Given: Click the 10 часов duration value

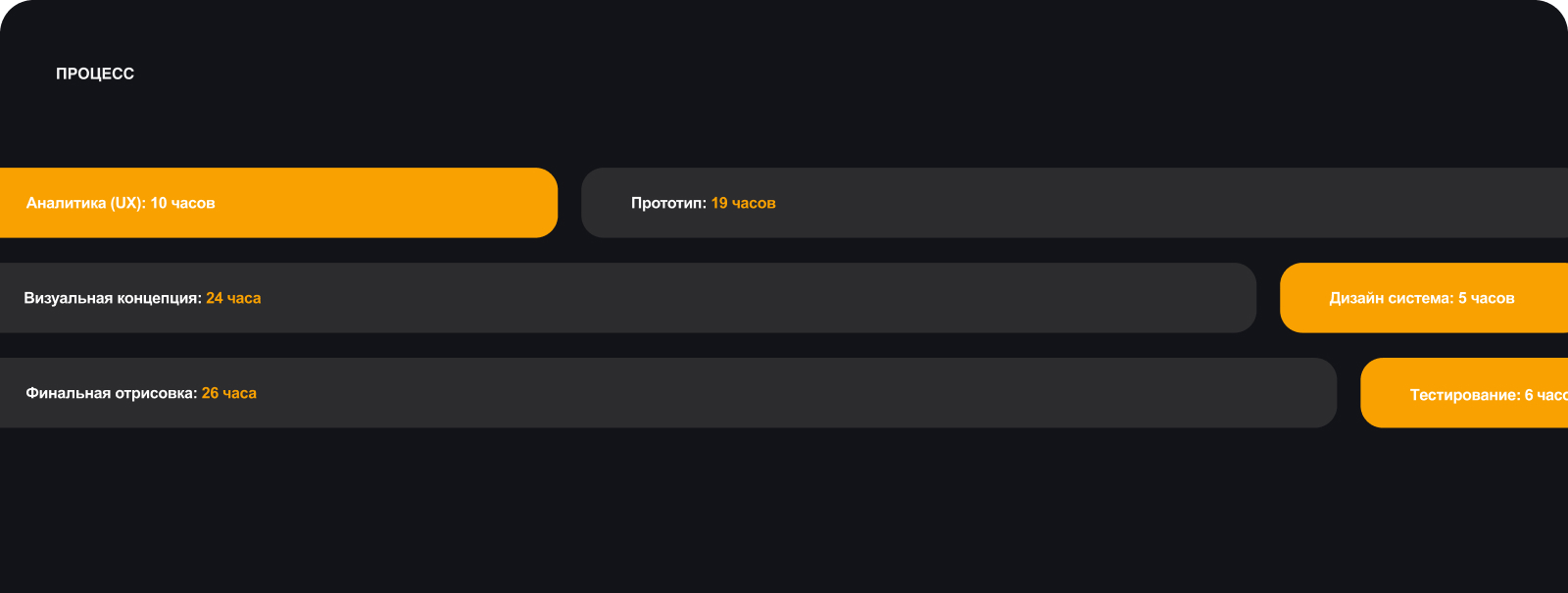Looking at the screenshot, I should coord(182,203).
